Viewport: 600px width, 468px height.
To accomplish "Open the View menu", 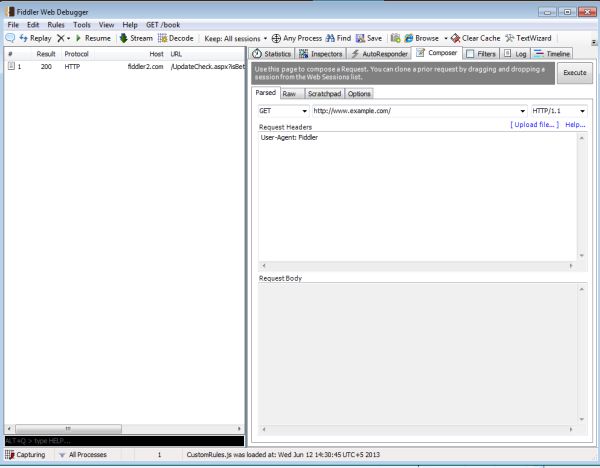I will coord(106,25).
